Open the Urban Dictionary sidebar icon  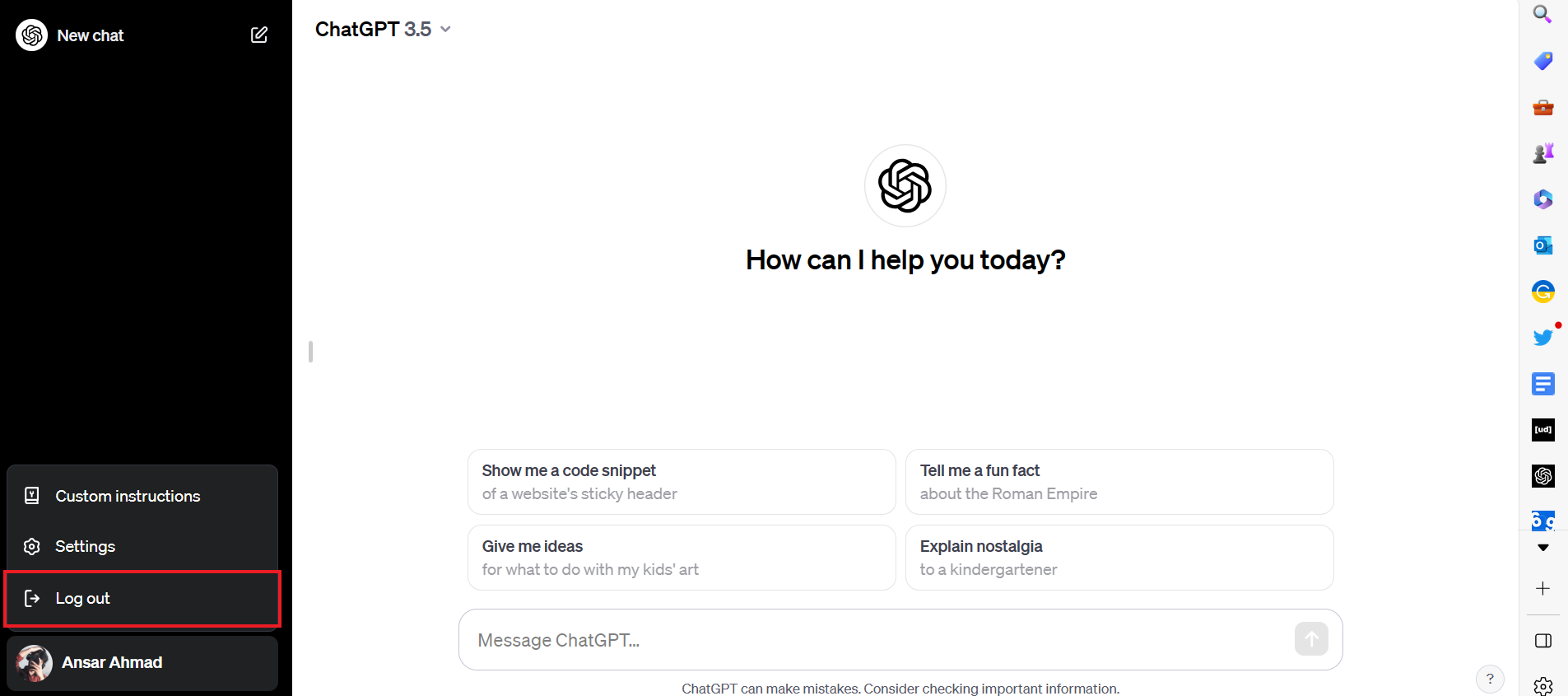point(1543,429)
